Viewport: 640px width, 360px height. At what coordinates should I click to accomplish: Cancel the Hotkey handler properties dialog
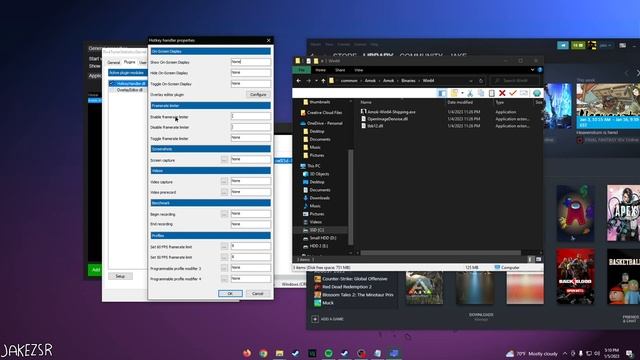tap(258, 293)
